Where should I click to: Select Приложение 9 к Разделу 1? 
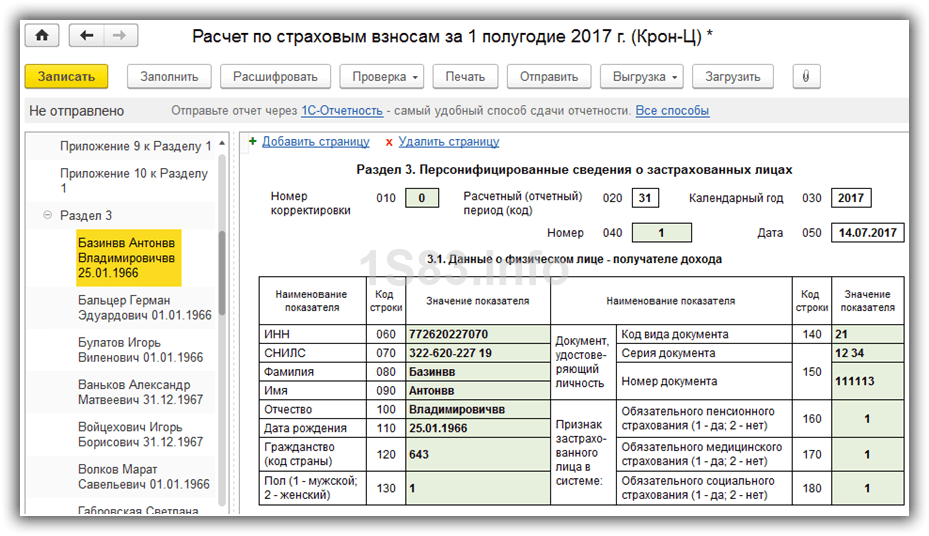[x=135, y=146]
